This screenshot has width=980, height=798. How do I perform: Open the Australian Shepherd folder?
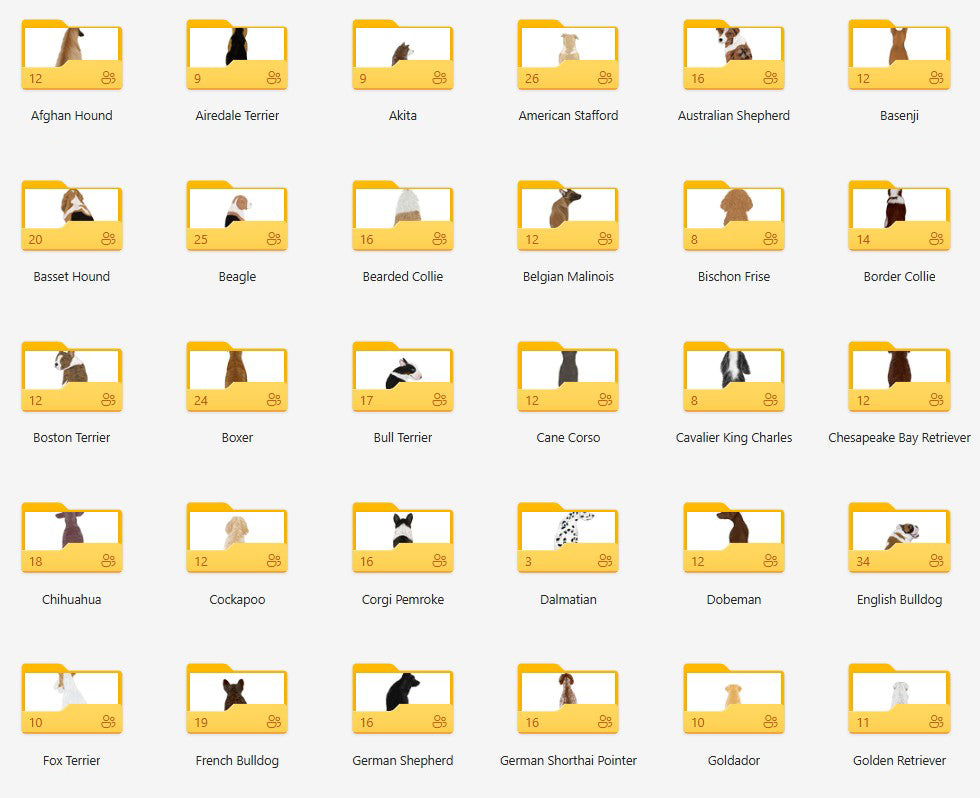click(733, 56)
